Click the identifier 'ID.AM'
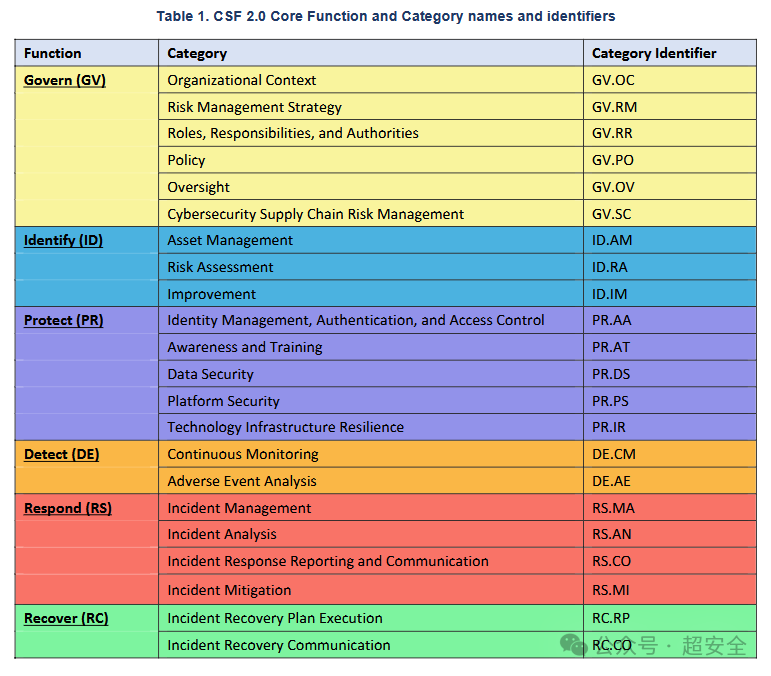Image resolution: width=771 pixels, height=676 pixels. [x=612, y=240]
